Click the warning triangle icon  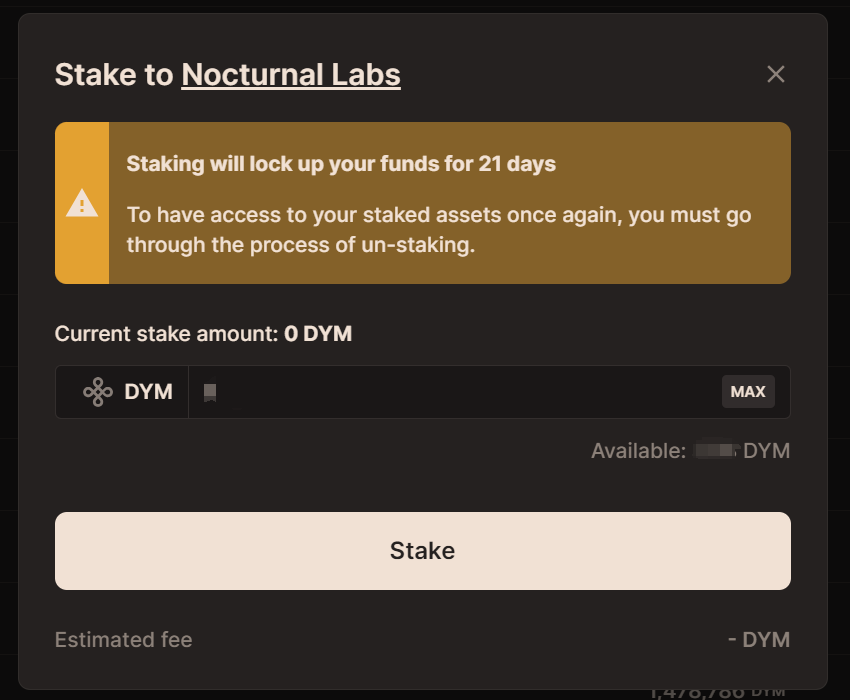point(82,204)
